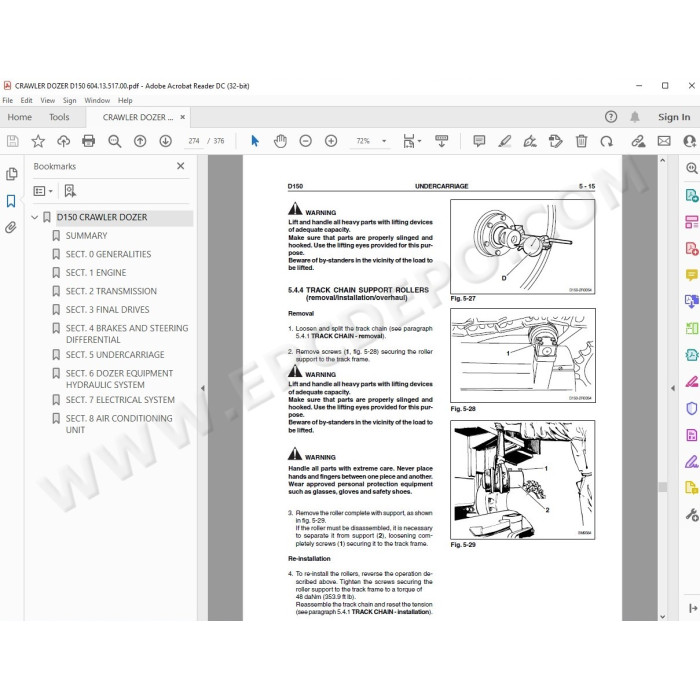Open the View menu
Viewport: 700px width, 700px height.
point(47,100)
